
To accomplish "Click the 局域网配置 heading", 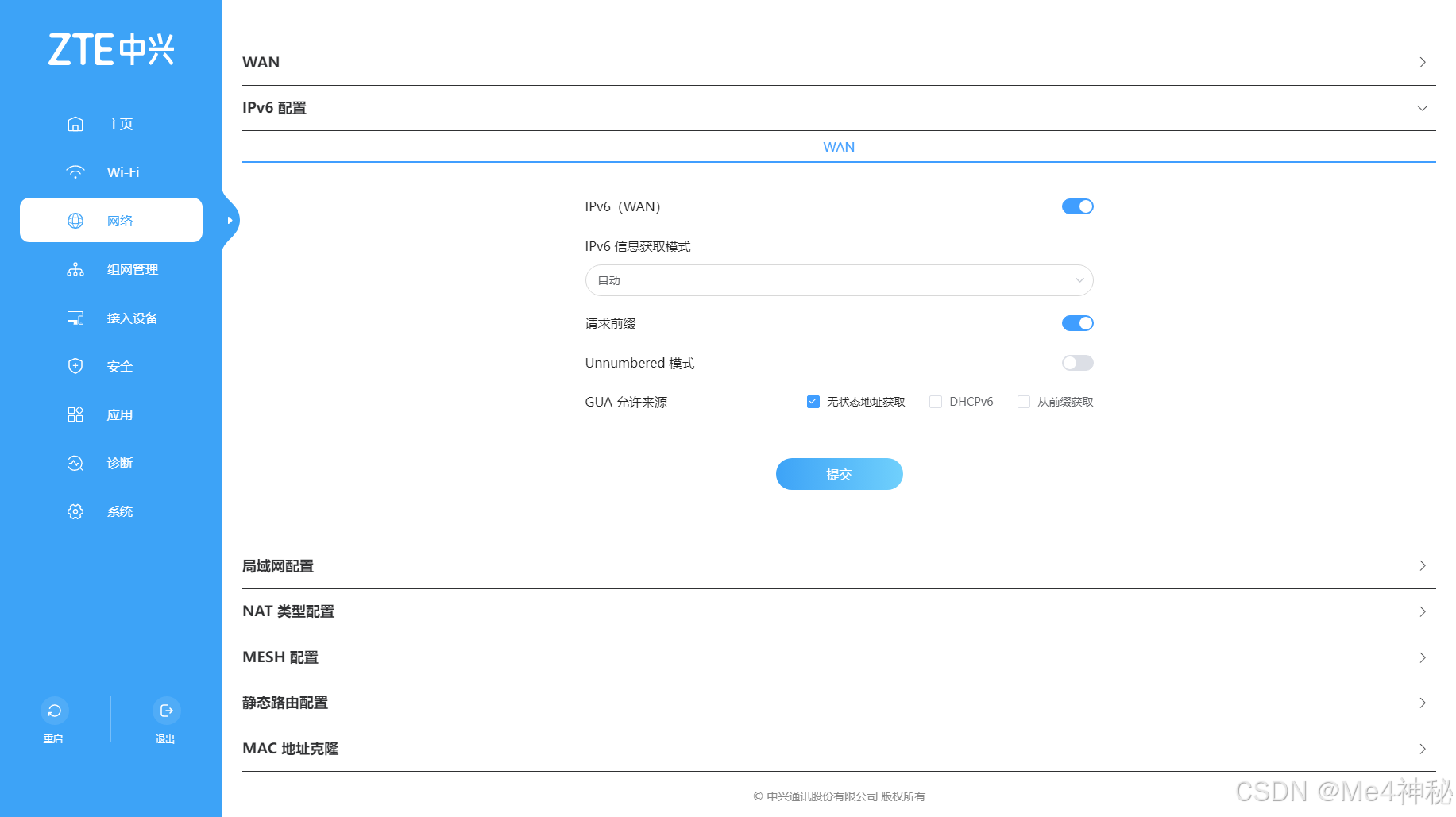I will [x=278, y=566].
